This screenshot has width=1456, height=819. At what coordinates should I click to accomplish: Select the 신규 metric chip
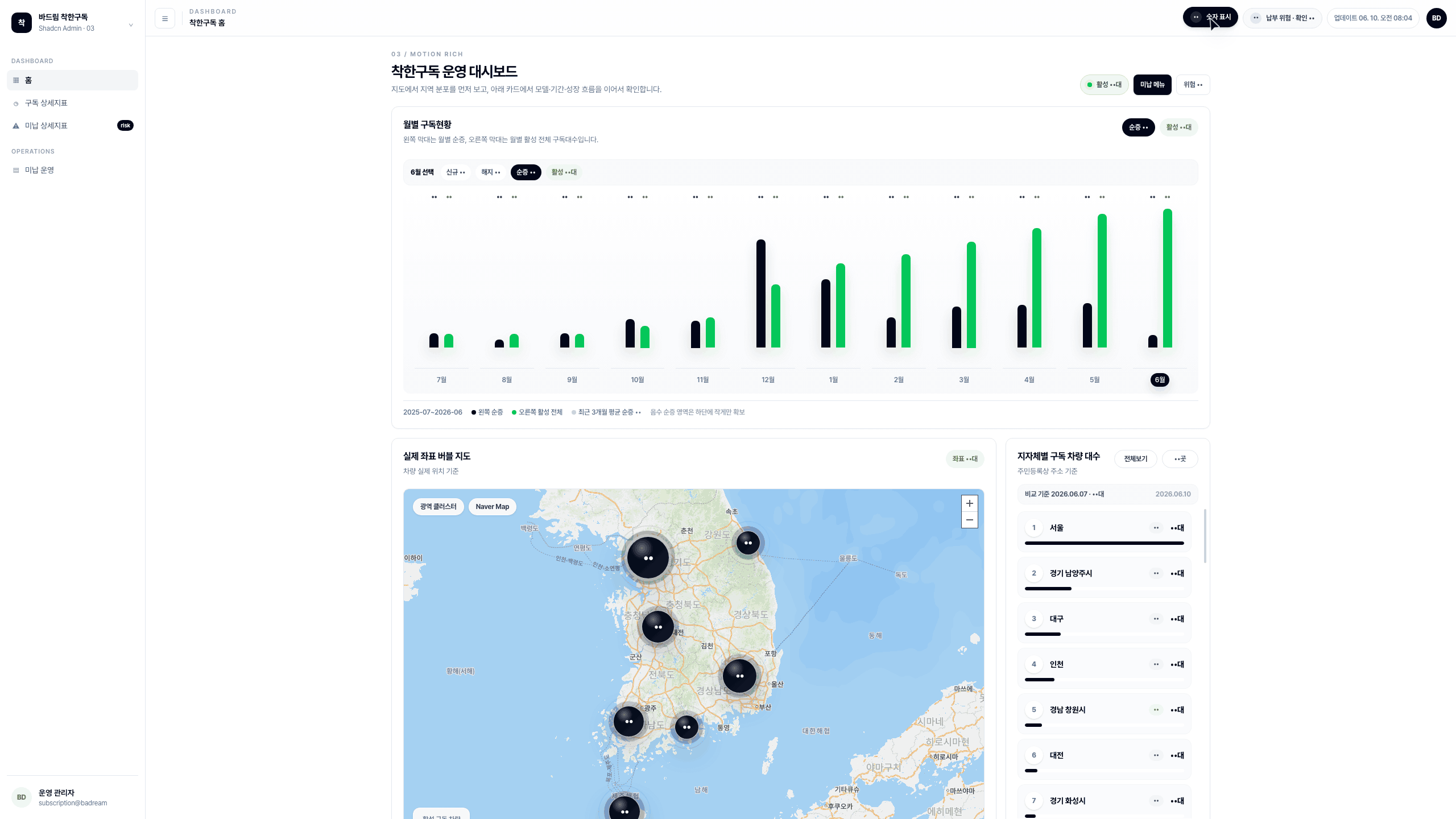point(456,172)
